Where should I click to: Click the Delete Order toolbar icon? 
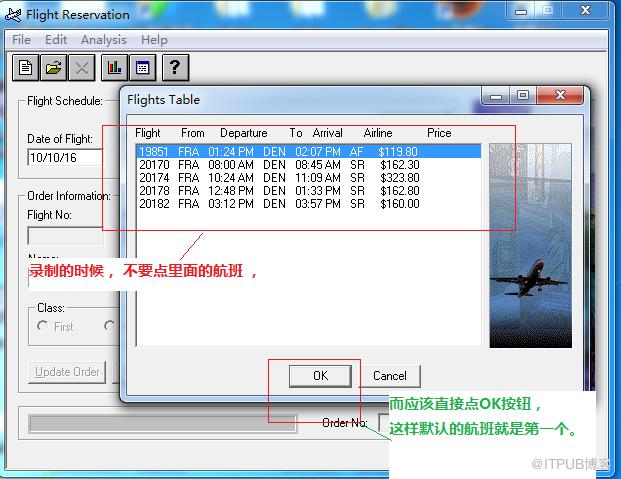click(x=82, y=68)
